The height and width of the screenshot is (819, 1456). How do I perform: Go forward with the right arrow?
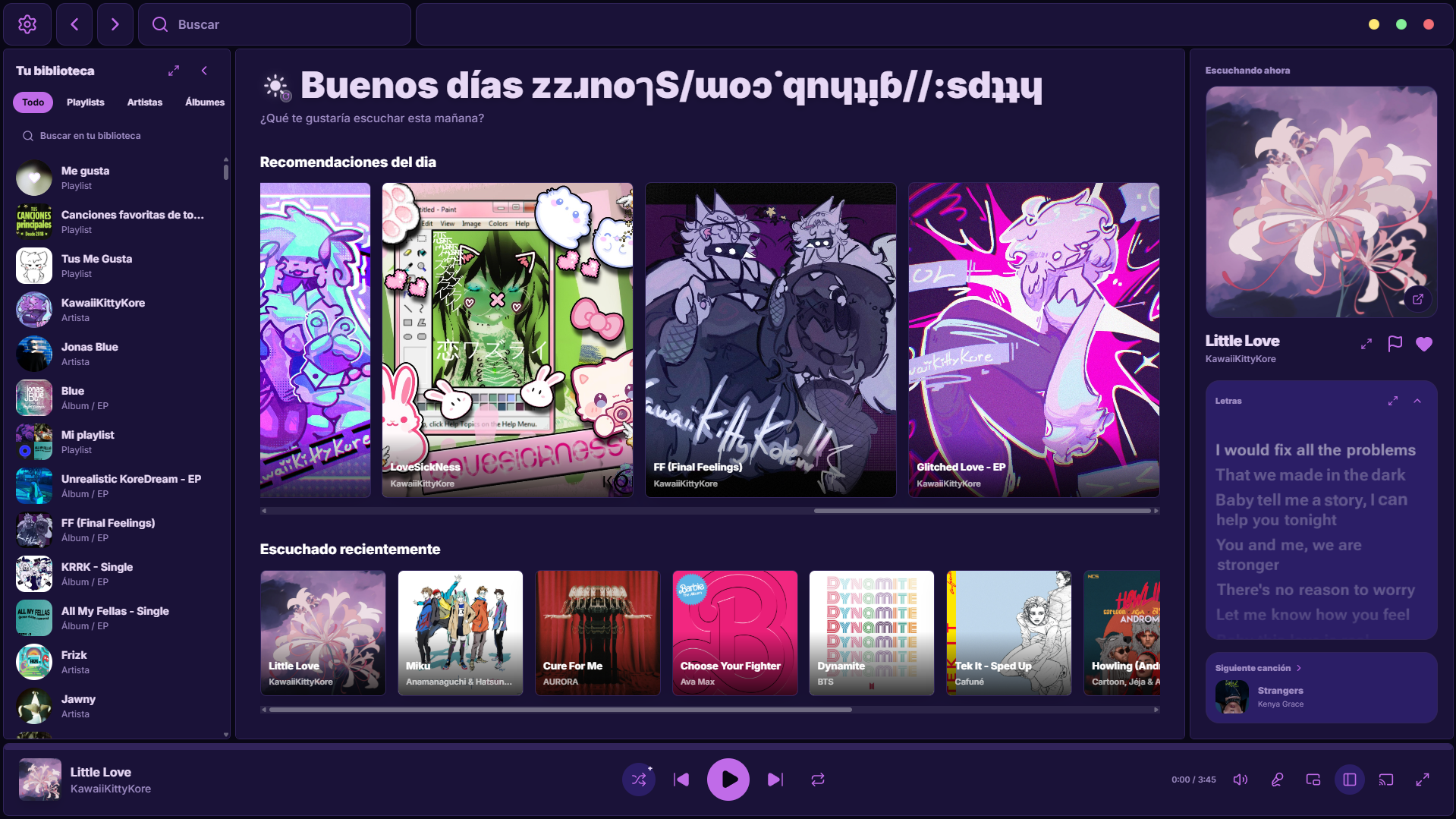click(115, 24)
